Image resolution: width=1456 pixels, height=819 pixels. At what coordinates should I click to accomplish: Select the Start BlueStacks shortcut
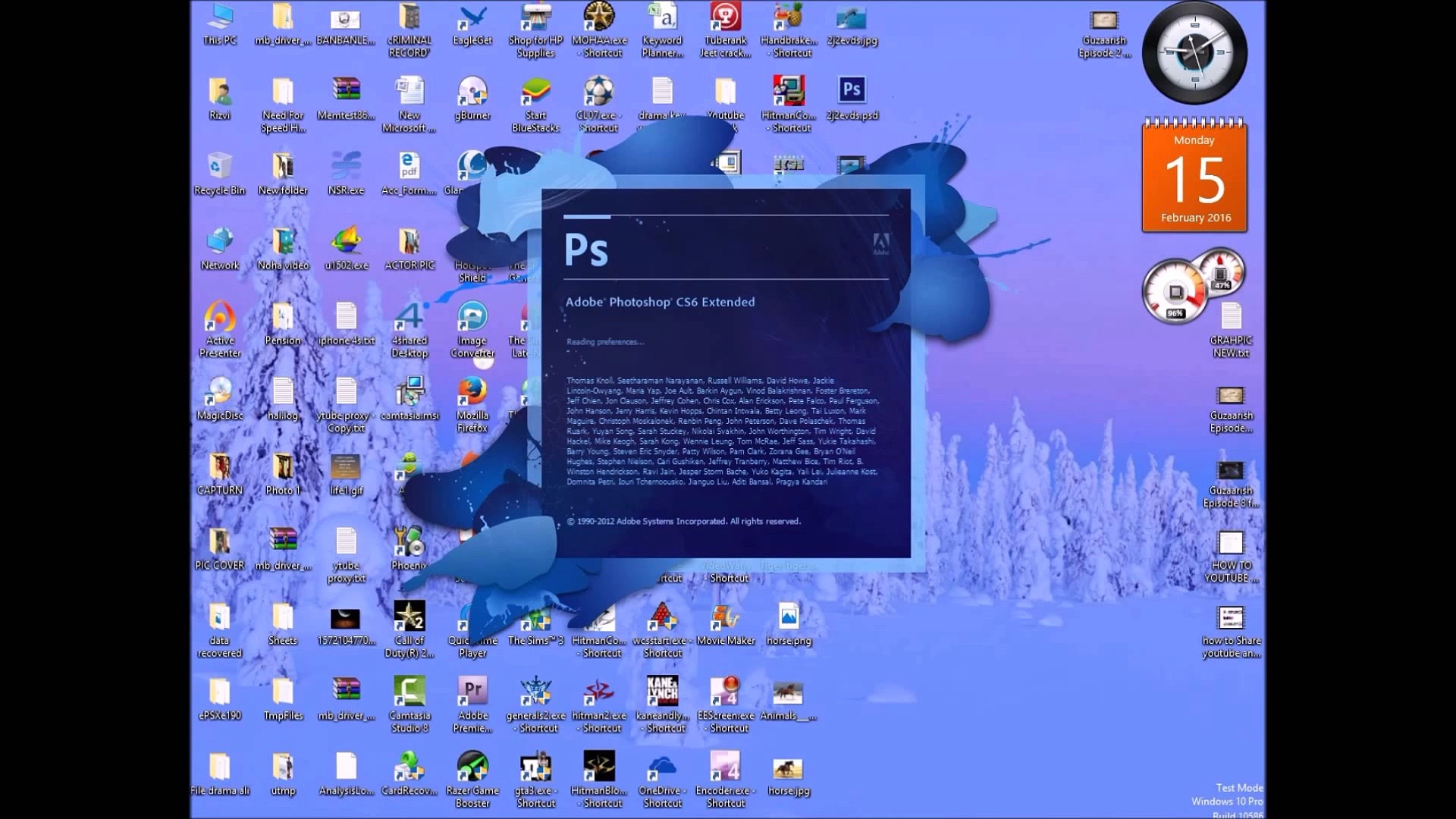coord(535,93)
